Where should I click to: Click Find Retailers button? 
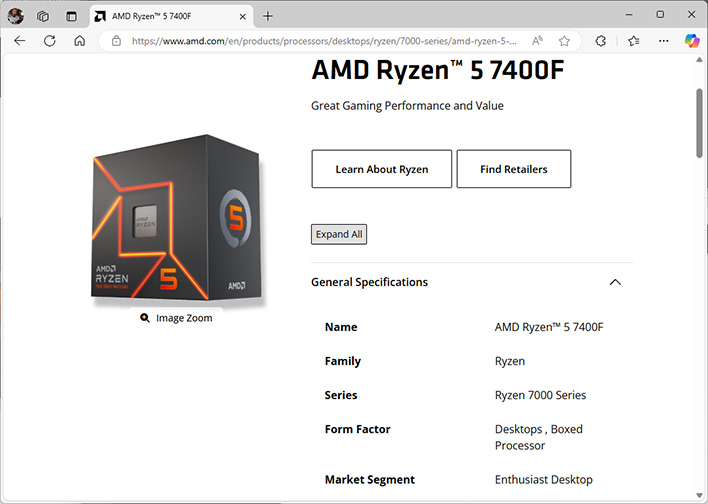coord(514,169)
